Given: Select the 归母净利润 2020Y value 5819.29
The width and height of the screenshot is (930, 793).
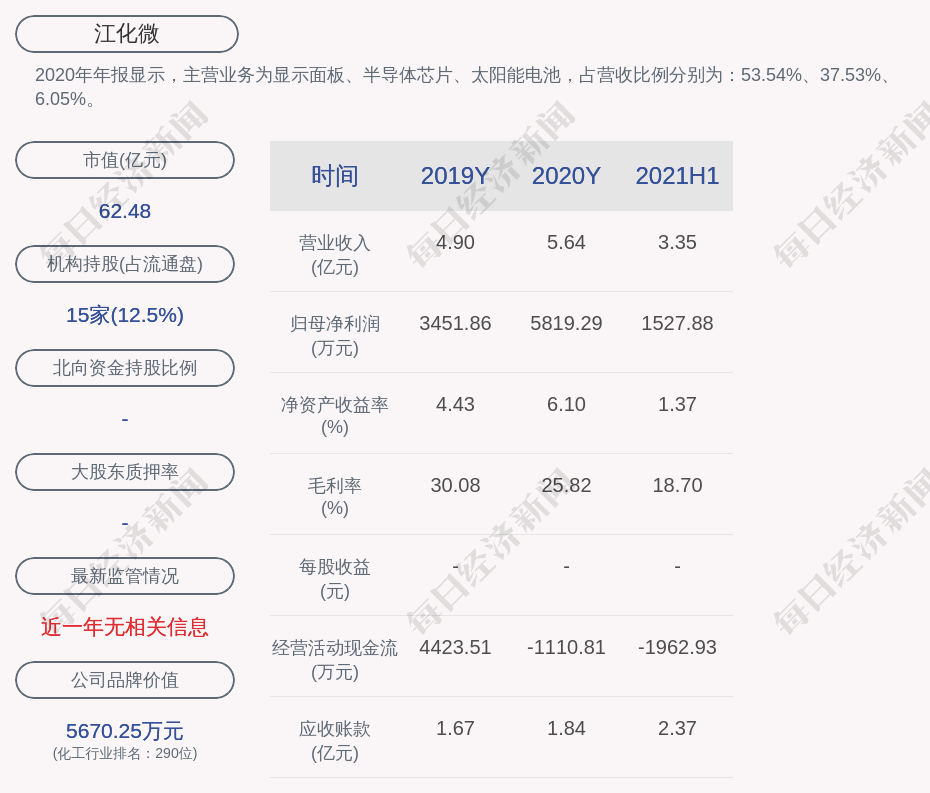Looking at the screenshot, I should click(x=566, y=323).
